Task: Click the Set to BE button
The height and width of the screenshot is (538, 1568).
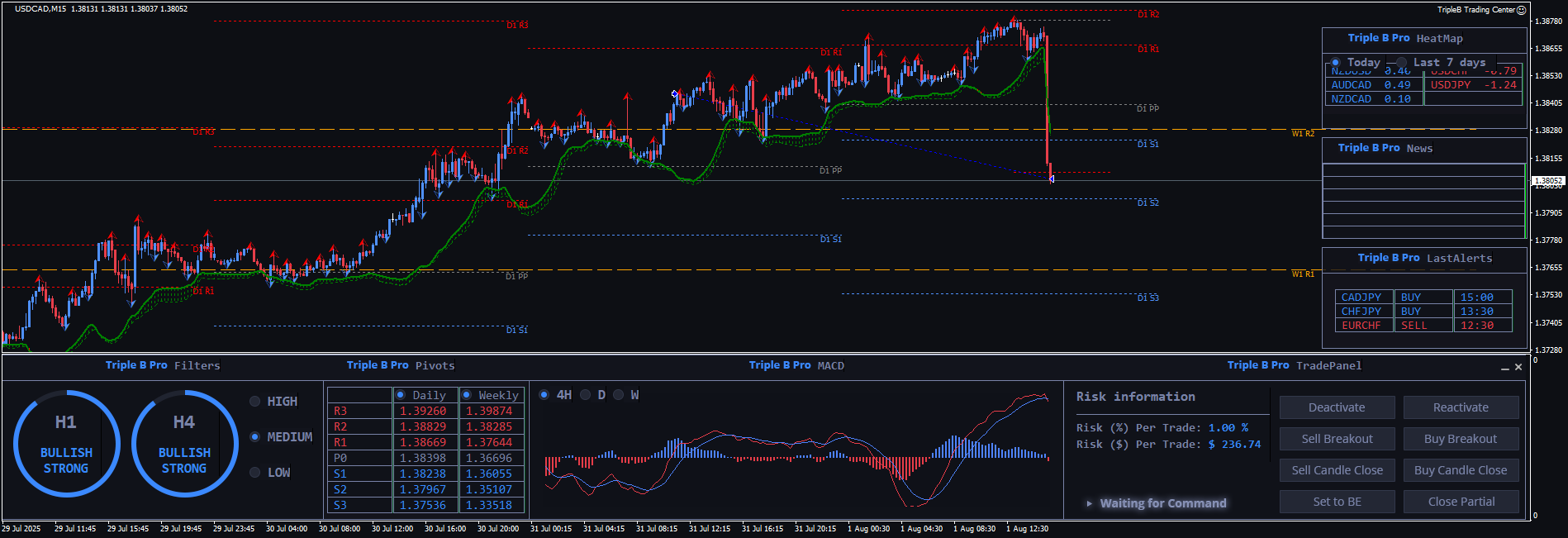Action: [x=1337, y=502]
